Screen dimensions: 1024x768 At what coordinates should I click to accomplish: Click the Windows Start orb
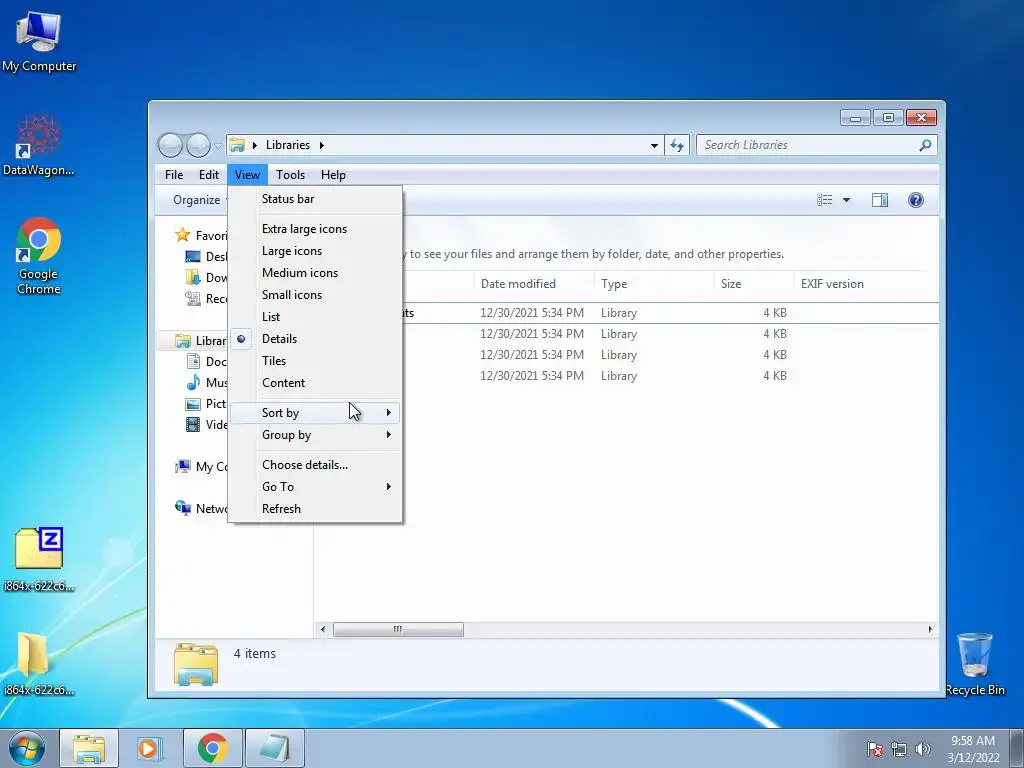[x=27, y=748]
